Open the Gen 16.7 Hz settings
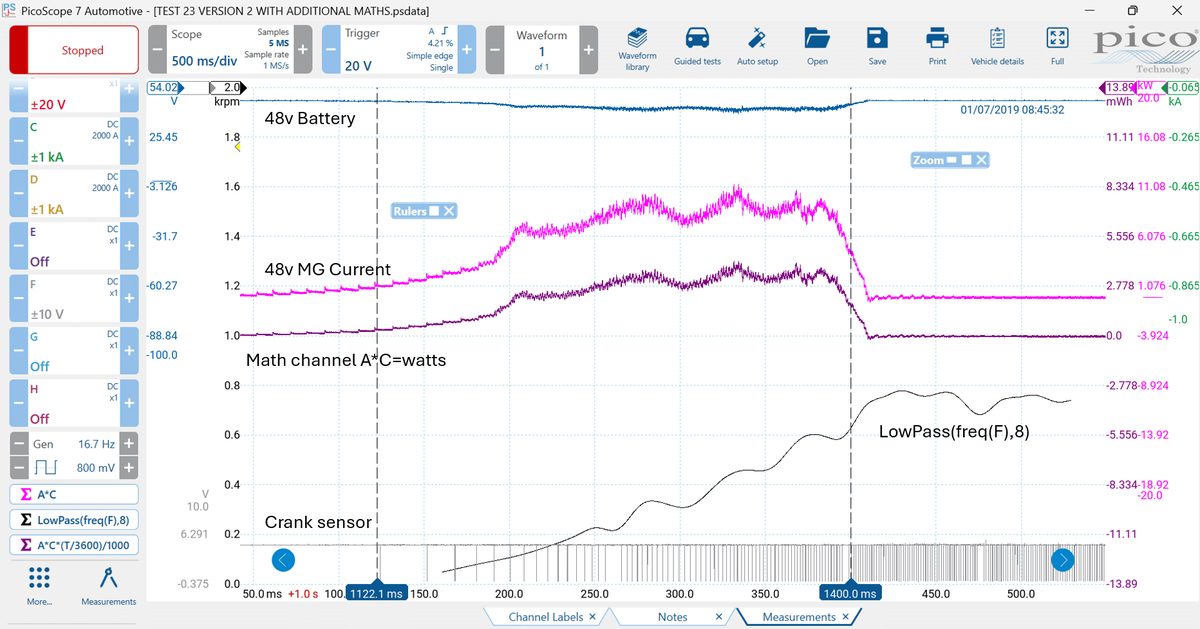Screen dimensions: 1200x629 (x=74, y=443)
